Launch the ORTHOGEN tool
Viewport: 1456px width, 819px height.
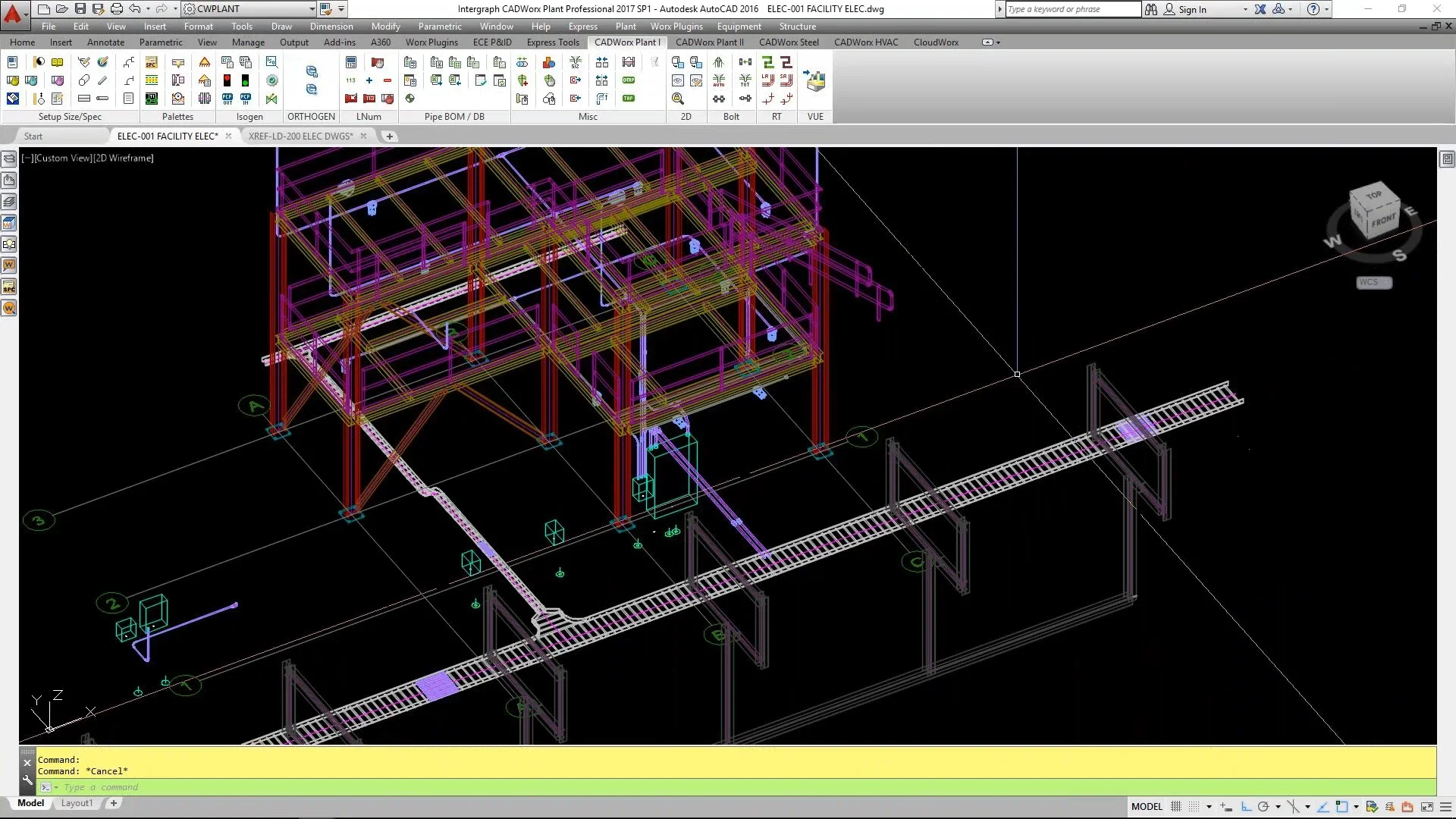point(312,72)
